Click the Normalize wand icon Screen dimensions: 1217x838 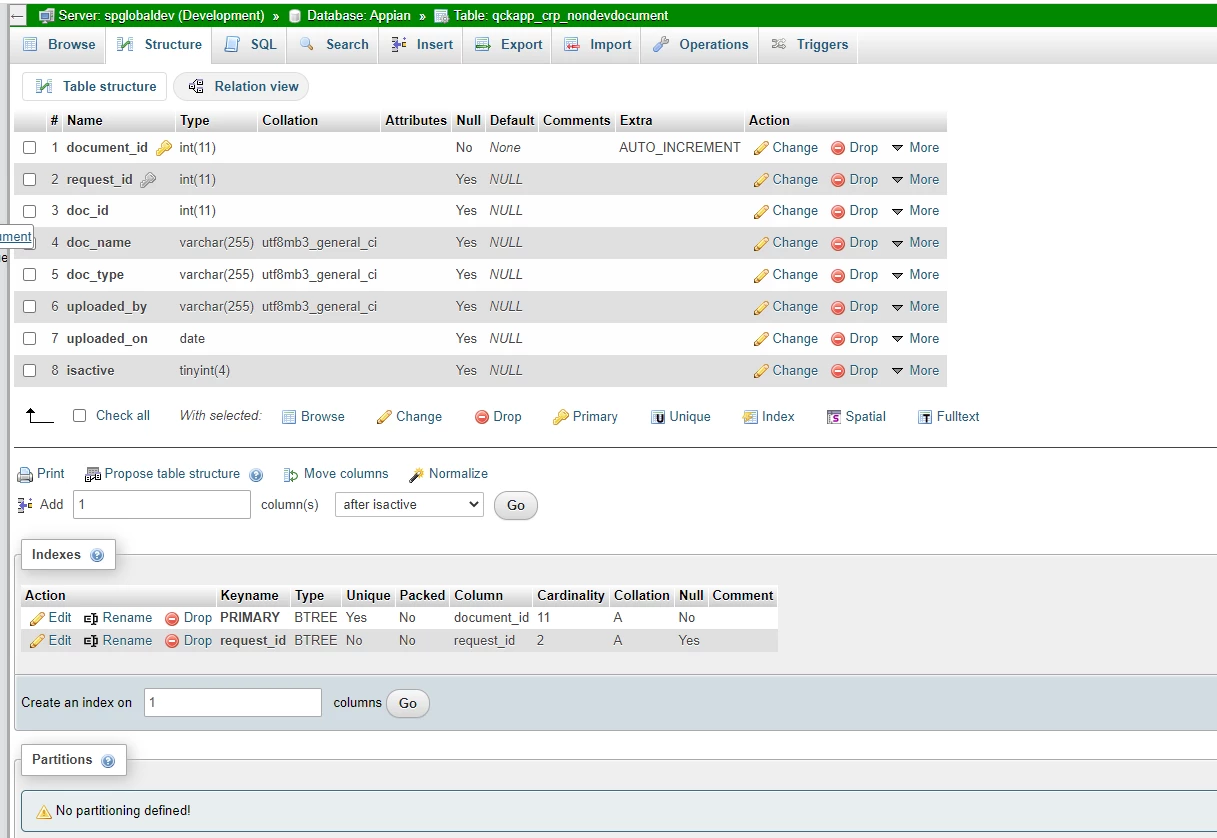[417, 475]
